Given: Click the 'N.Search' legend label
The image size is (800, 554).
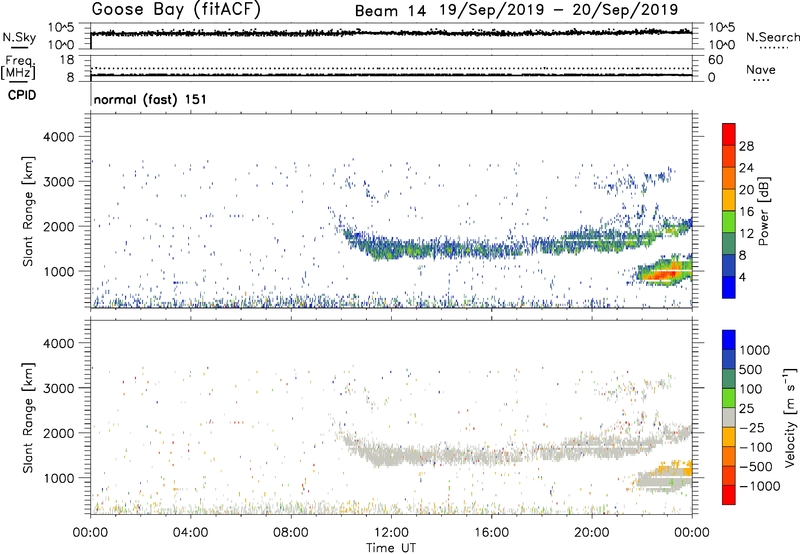Looking at the screenshot, I should pos(773,37).
